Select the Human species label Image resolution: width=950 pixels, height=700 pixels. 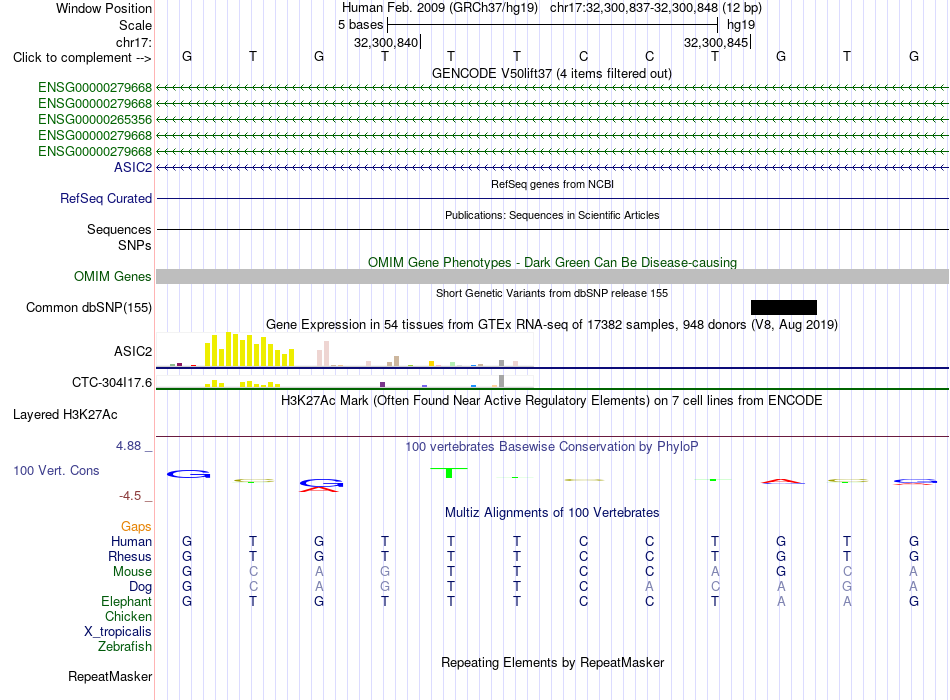[x=131, y=541]
